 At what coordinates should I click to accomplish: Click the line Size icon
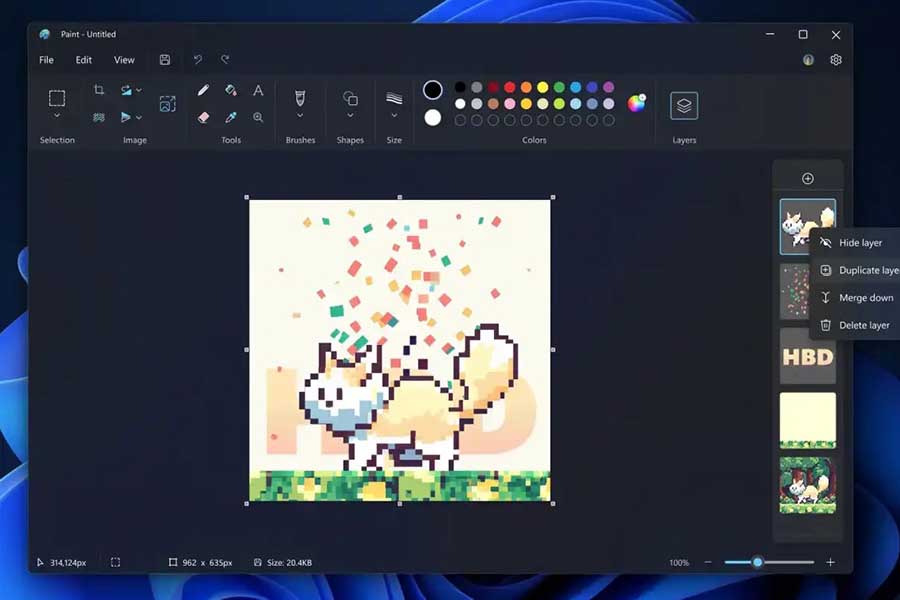(x=394, y=98)
